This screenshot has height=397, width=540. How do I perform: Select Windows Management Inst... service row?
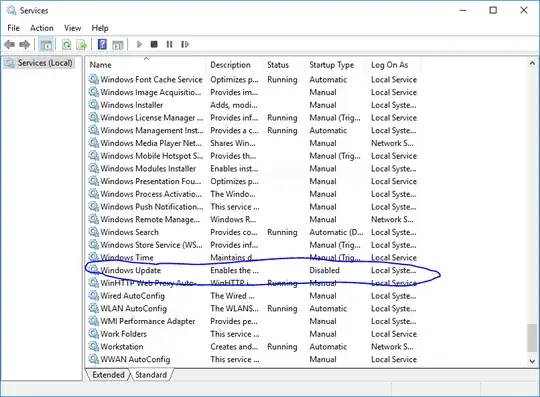tap(253, 130)
